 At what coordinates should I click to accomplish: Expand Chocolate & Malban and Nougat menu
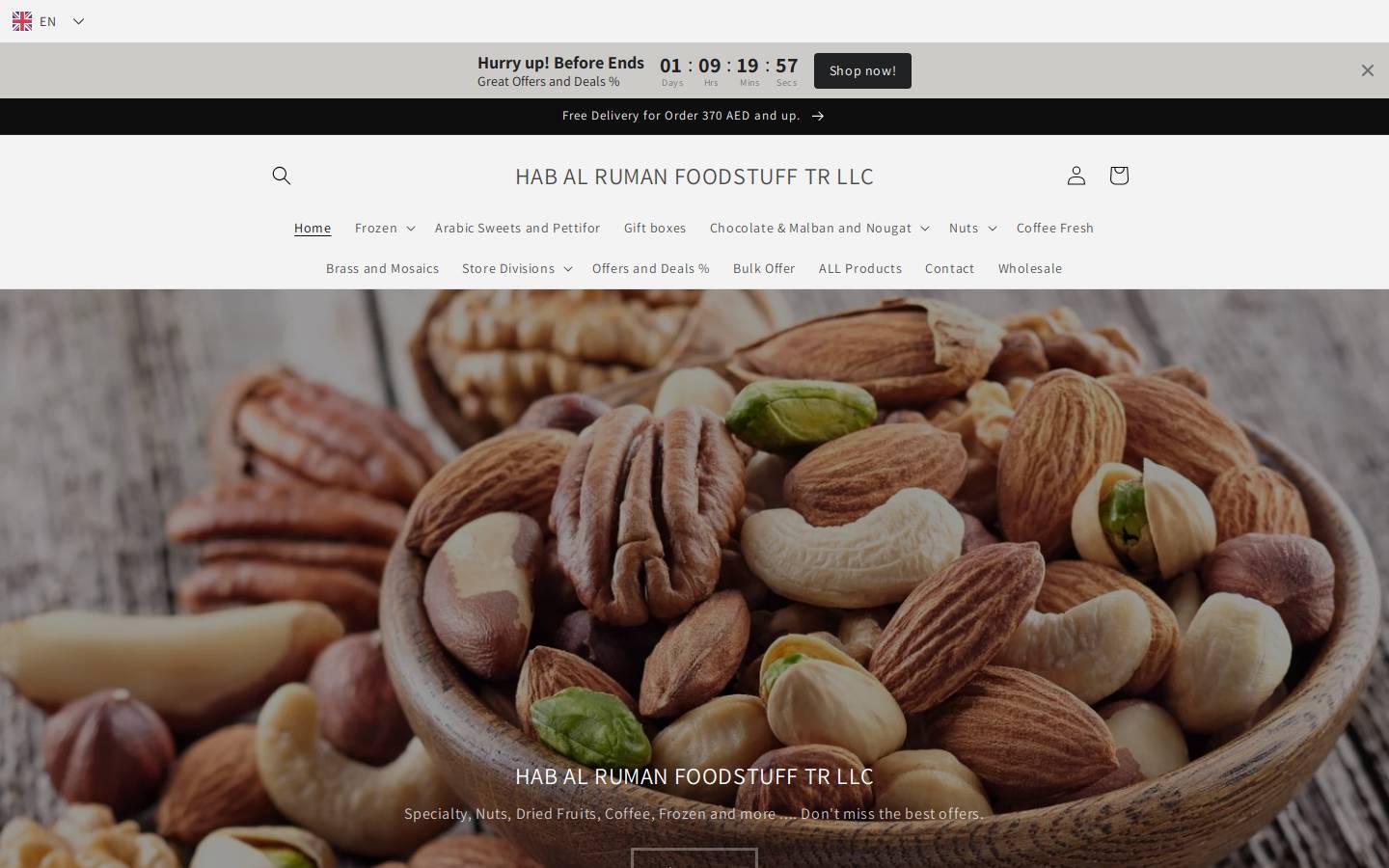[819, 228]
